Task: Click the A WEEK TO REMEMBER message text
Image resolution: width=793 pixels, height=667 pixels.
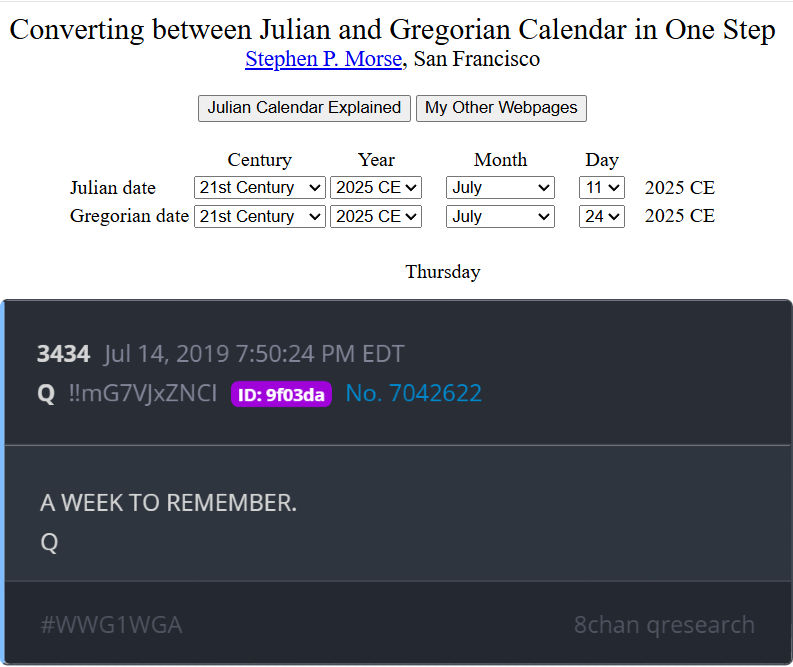Action: [168, 502]
